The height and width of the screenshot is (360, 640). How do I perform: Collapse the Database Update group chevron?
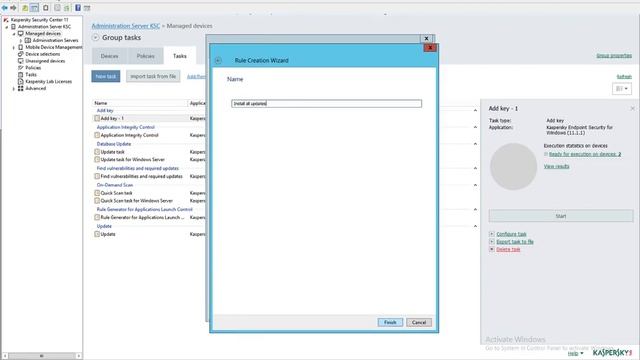(x=475, y=144)
